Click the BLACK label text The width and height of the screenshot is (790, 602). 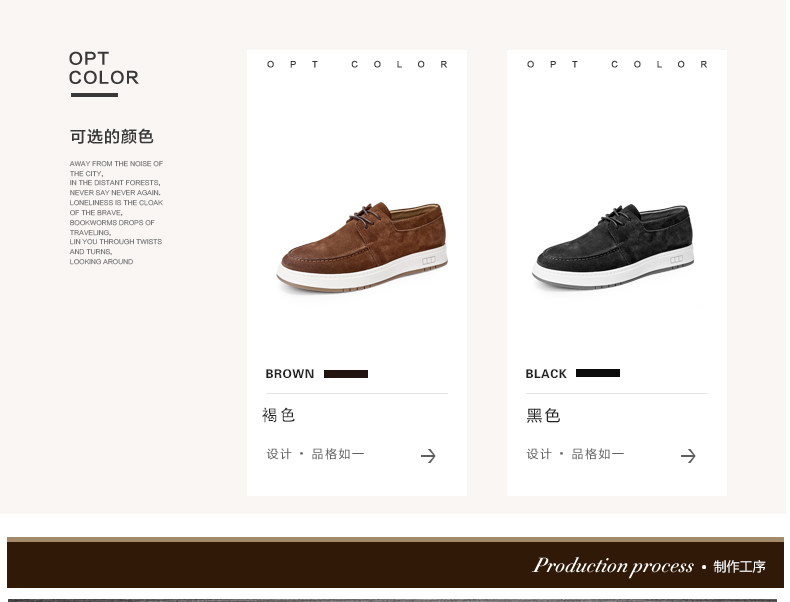(546, 374)
